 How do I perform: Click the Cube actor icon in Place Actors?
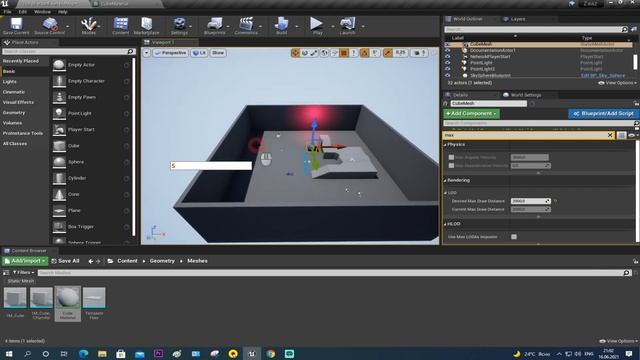[59, 146]
